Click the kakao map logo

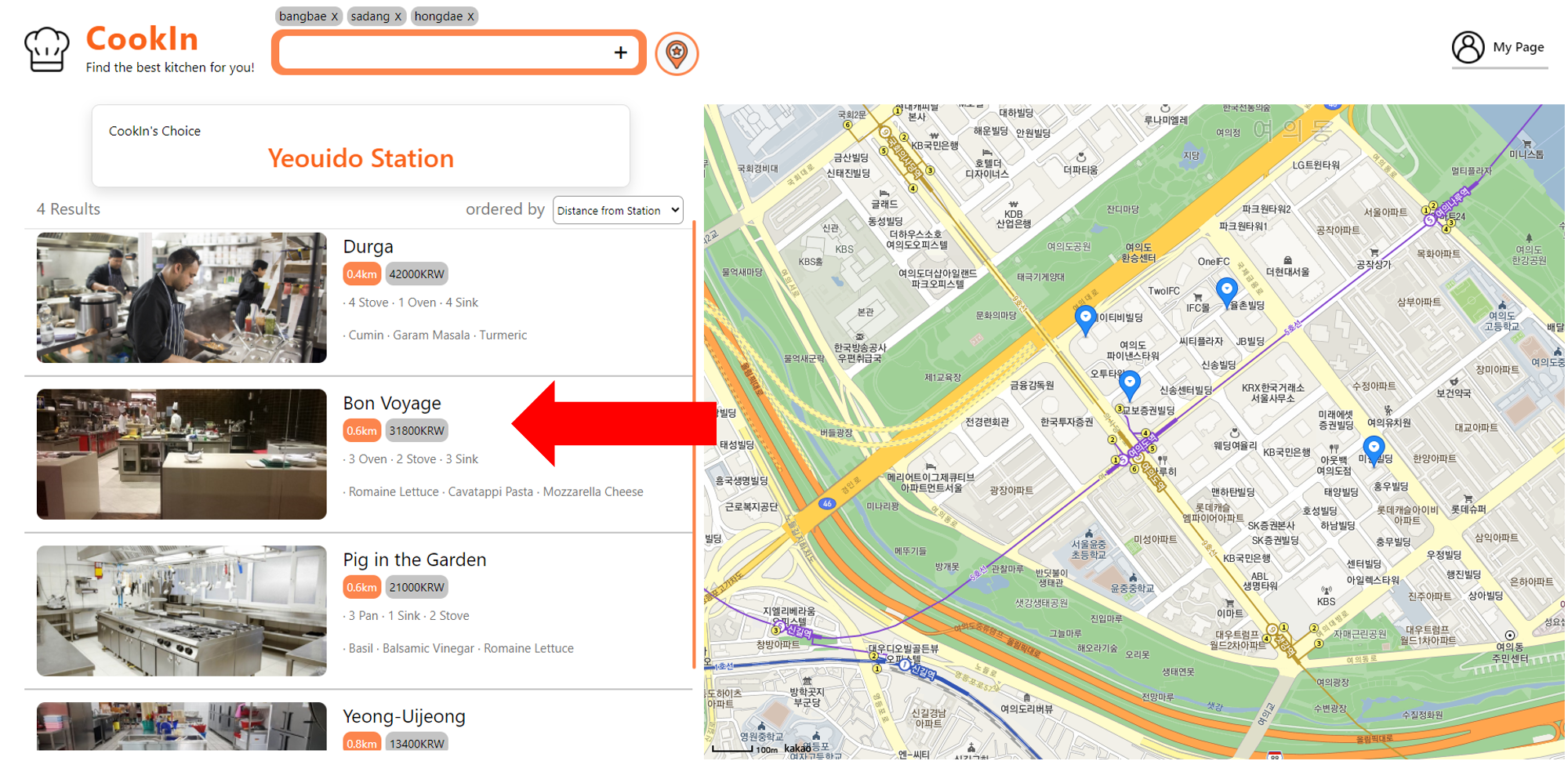coord(797,748)
